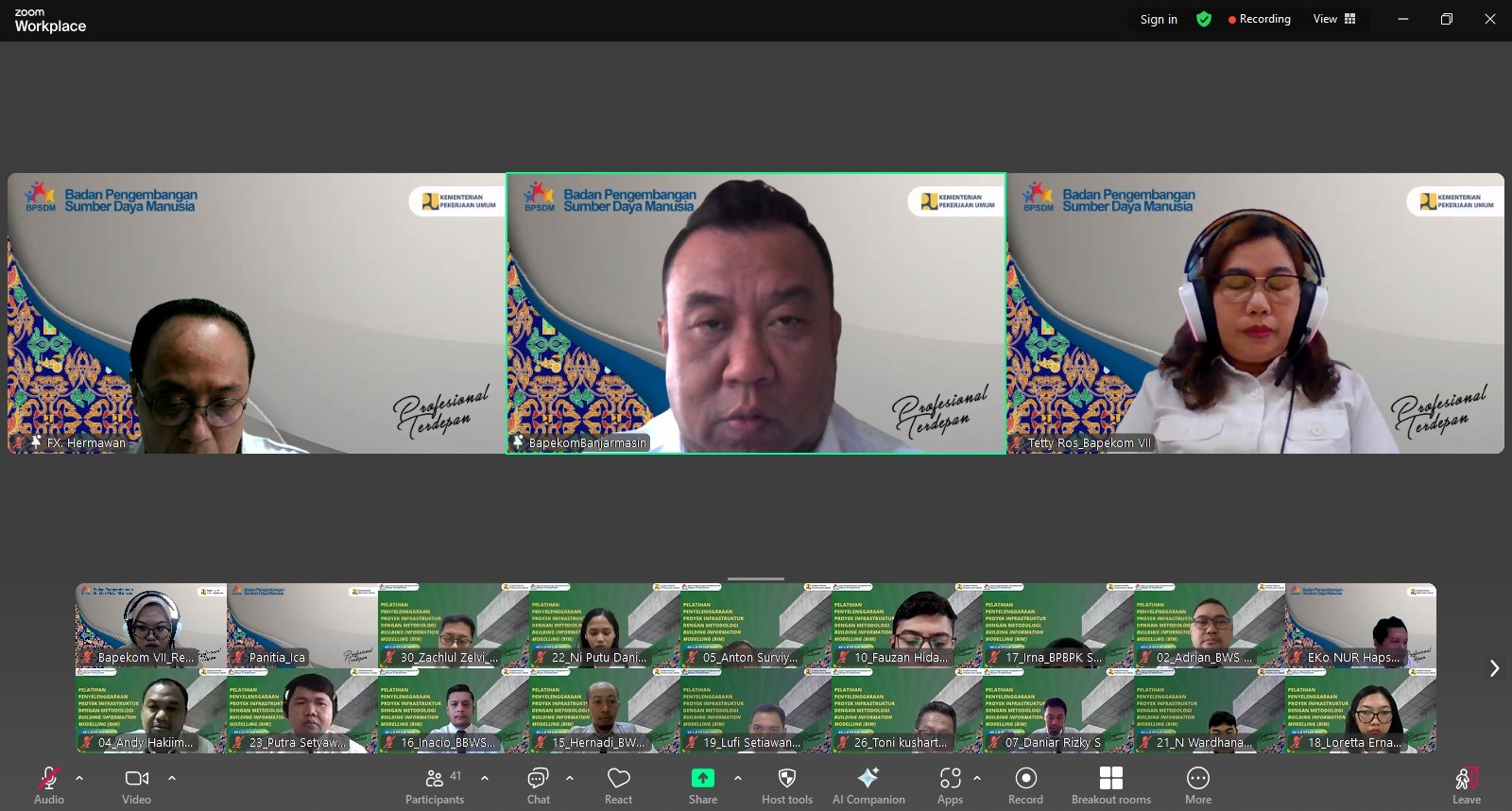
Task: Expand the Chat options arrow
Action: 570,778
